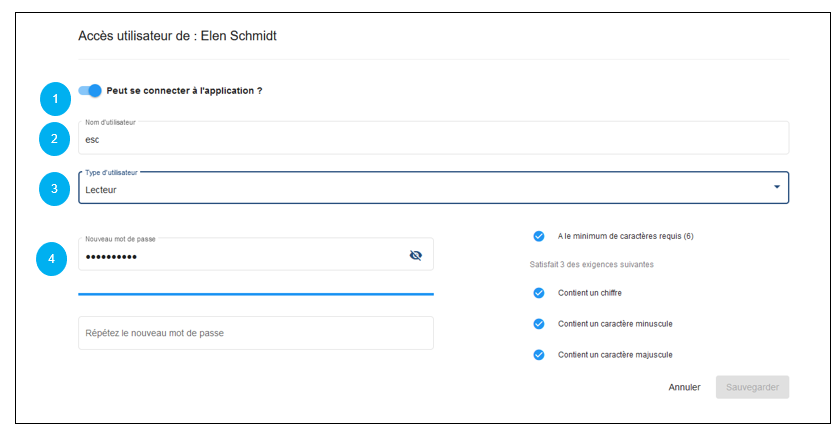Click the 'Accès utilisateur de : Elen Schmidt' heading
Image resolution: width=839 pixels, height=437 pixels.
[x=177, y=36]
